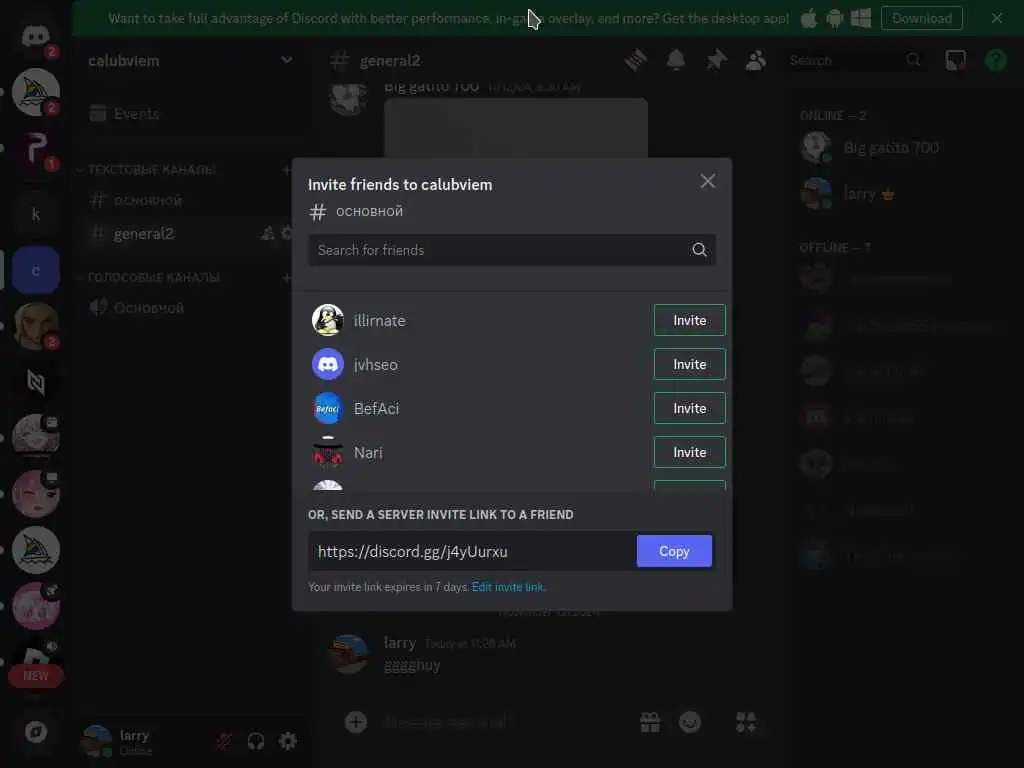
Task: Toggle headphones deafen in user panel
Action: 256,741
